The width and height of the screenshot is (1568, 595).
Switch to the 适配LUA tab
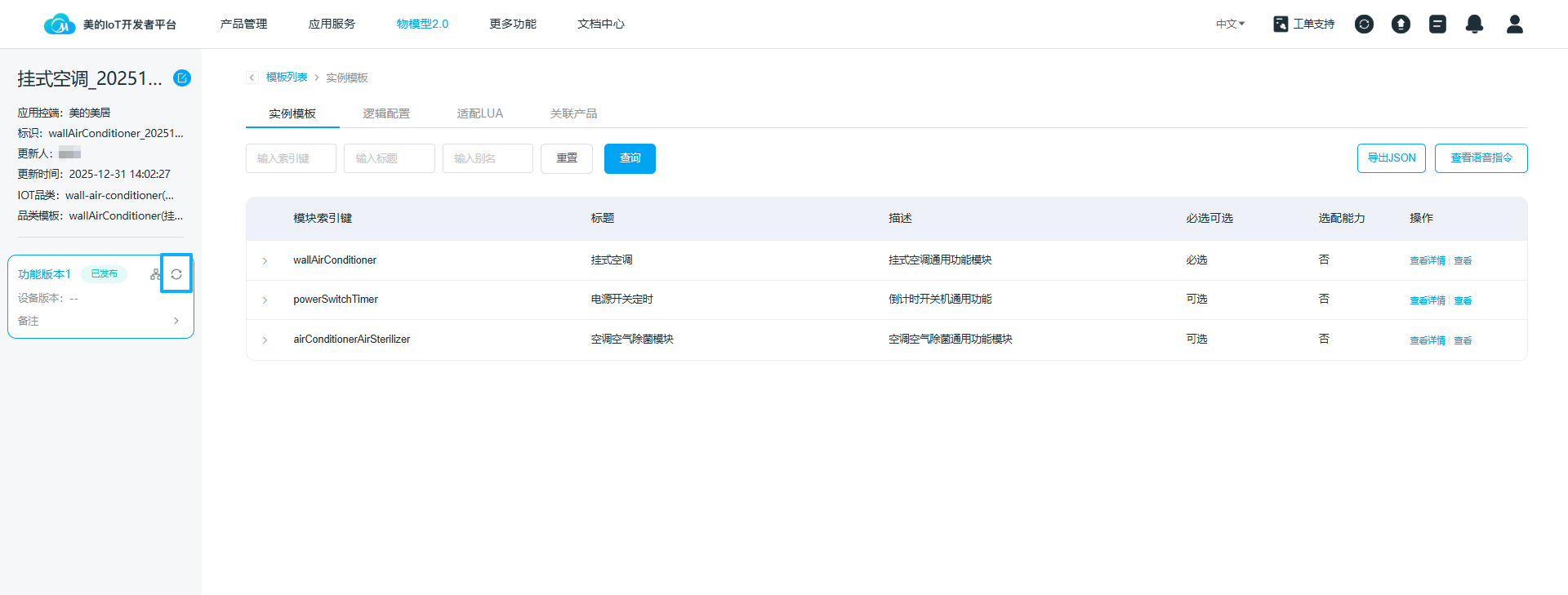point(479,113)
